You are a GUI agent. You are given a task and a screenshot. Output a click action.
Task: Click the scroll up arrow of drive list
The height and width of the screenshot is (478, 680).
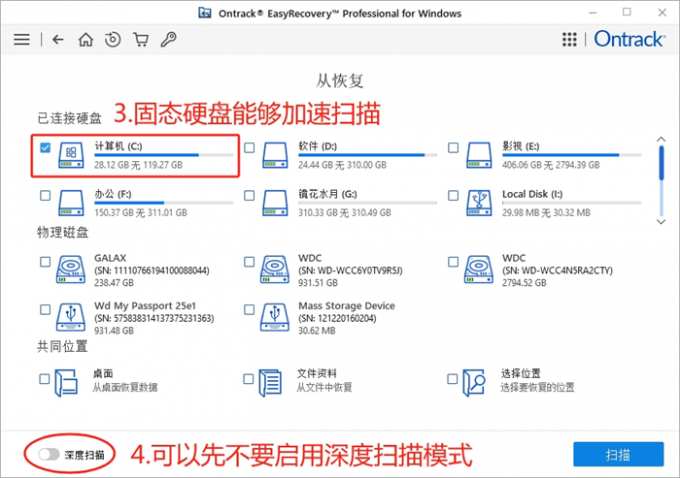tap(661, 139)
